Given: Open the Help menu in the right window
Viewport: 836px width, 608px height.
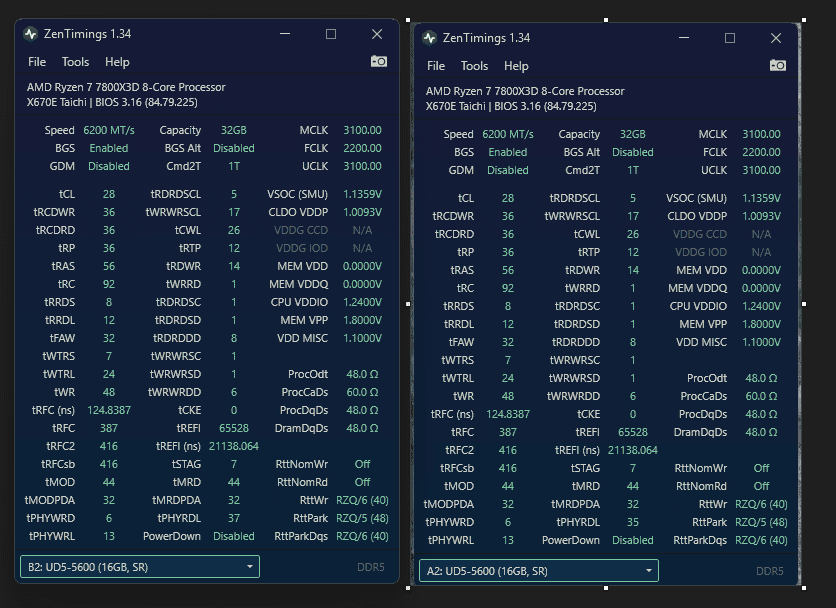Looking at the screenshot, I should (x=516, y=66).
